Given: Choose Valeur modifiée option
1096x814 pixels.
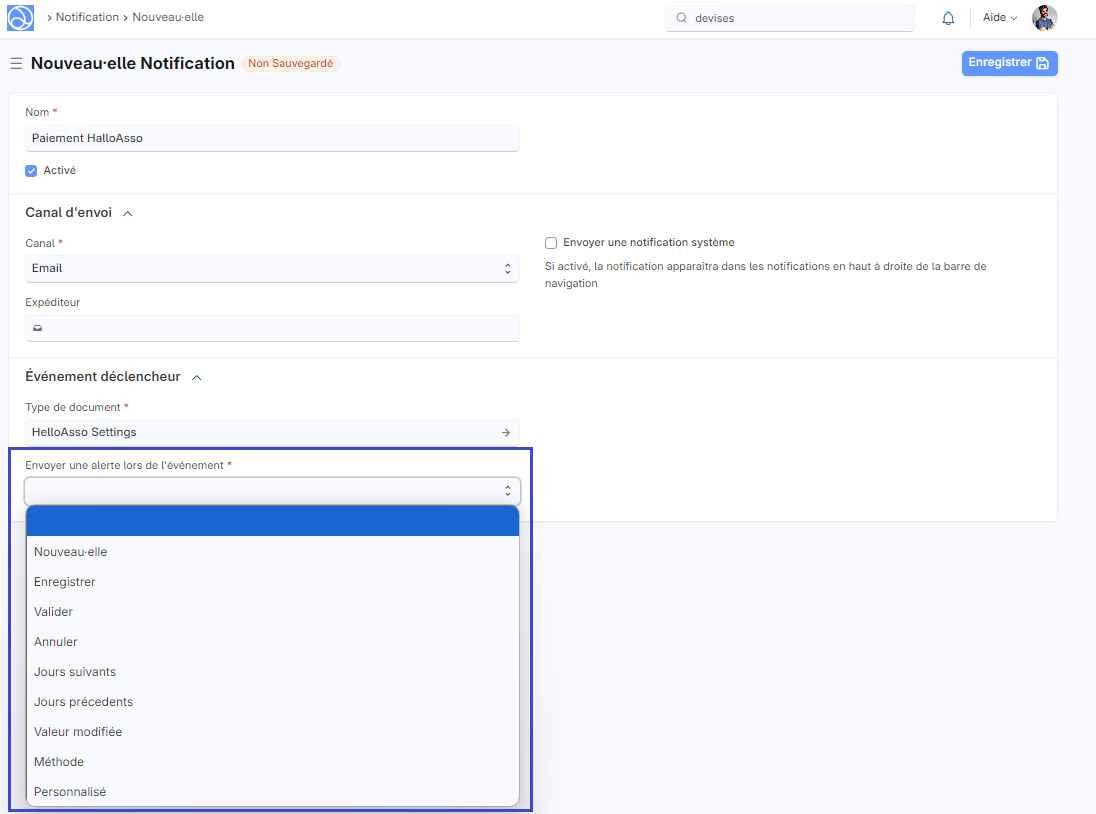Looking at the screenshot, I should (78, 732).
